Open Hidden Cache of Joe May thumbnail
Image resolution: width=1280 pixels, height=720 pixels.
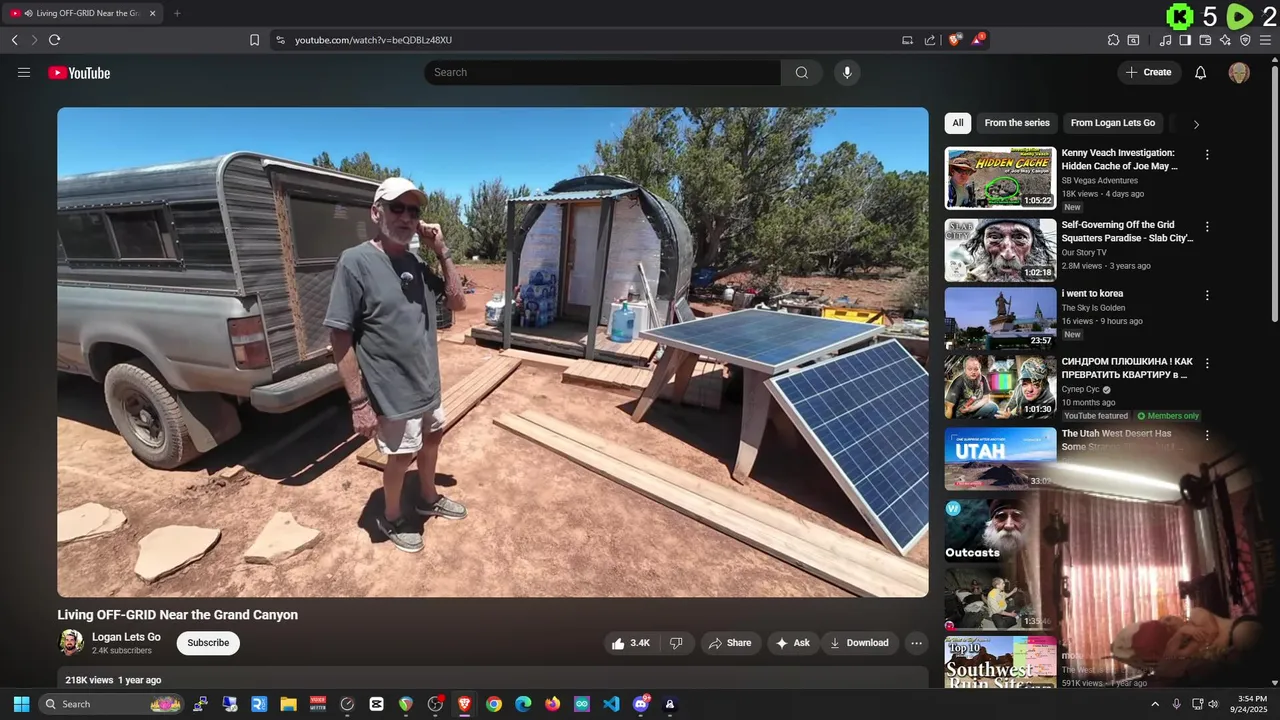[1000, 178]
